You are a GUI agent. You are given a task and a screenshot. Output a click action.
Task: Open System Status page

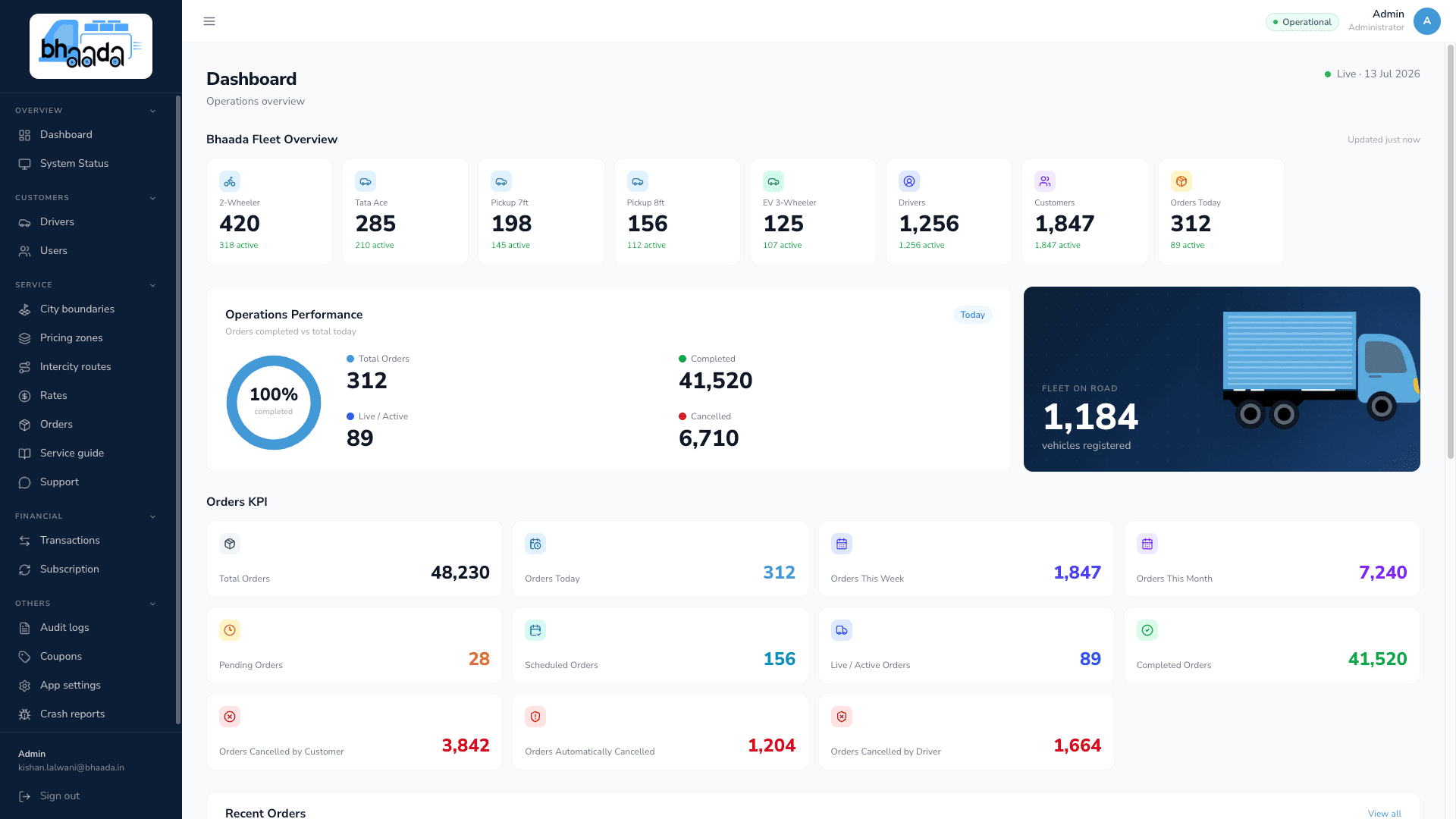(87, 164)
